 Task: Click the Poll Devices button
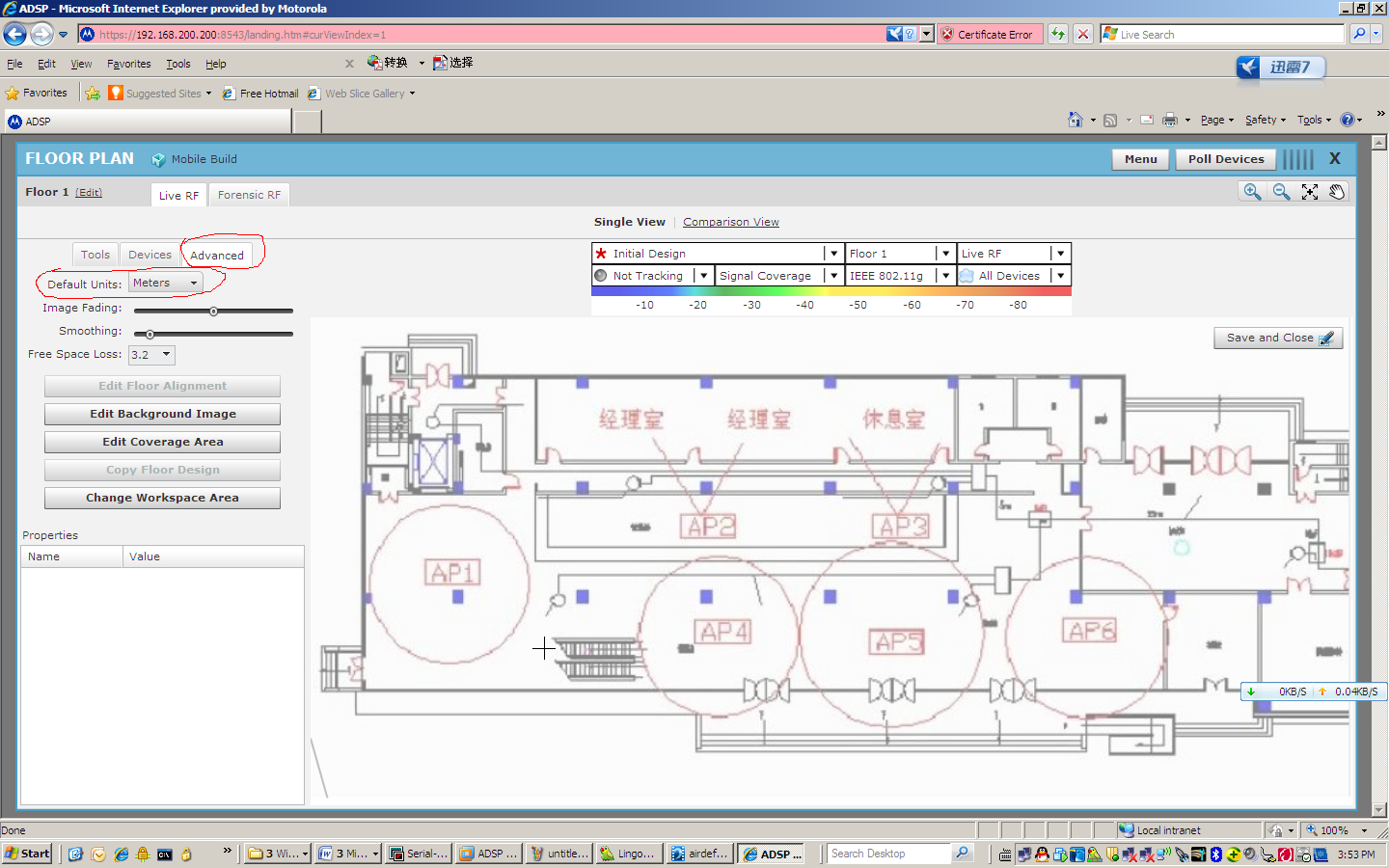click(x=1226, y=159)
